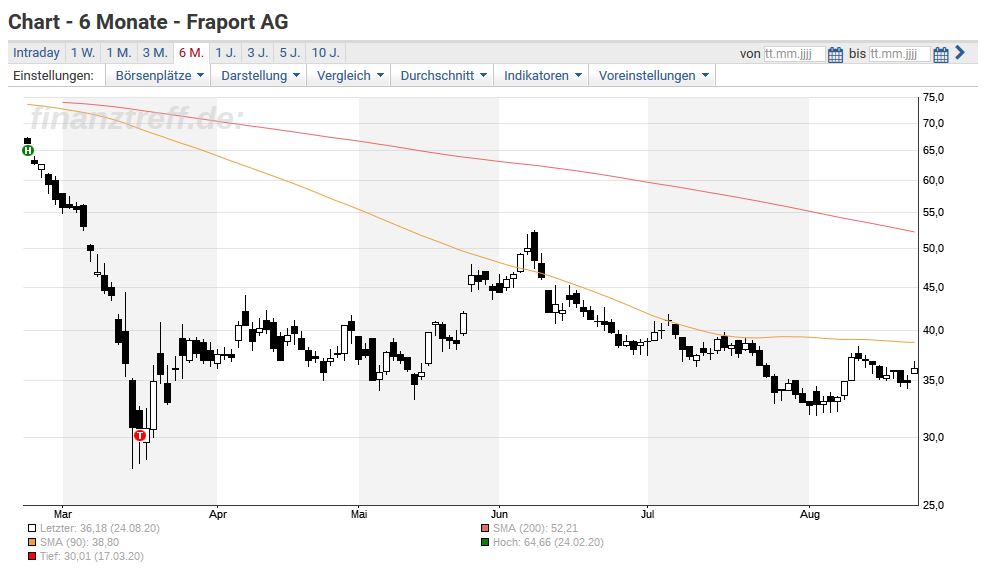985x578 pixels.
Task: Click the 'von' start date field
Action: (794, 54)
